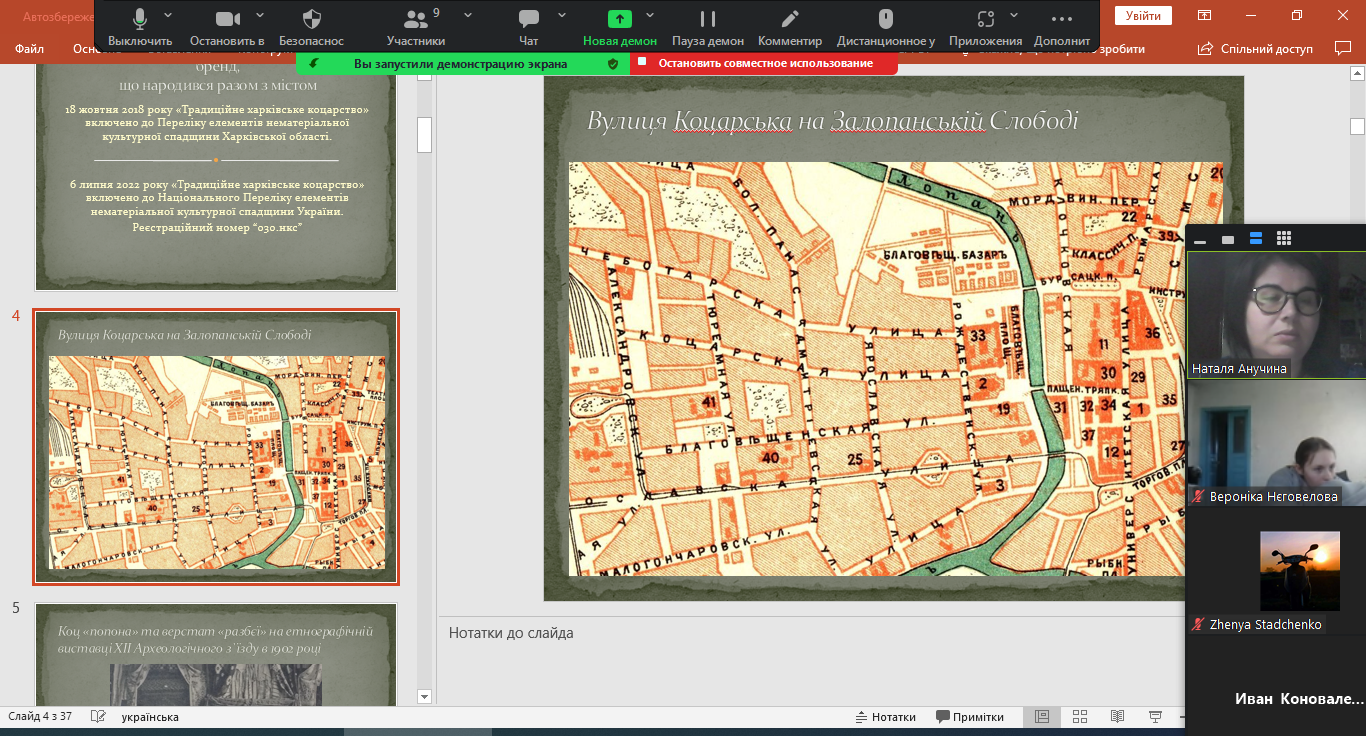Image resolution: width=1366 pixels, height=736 pixels.
Task: Mute microphone with Выключить button
Action: click(140, 27)
